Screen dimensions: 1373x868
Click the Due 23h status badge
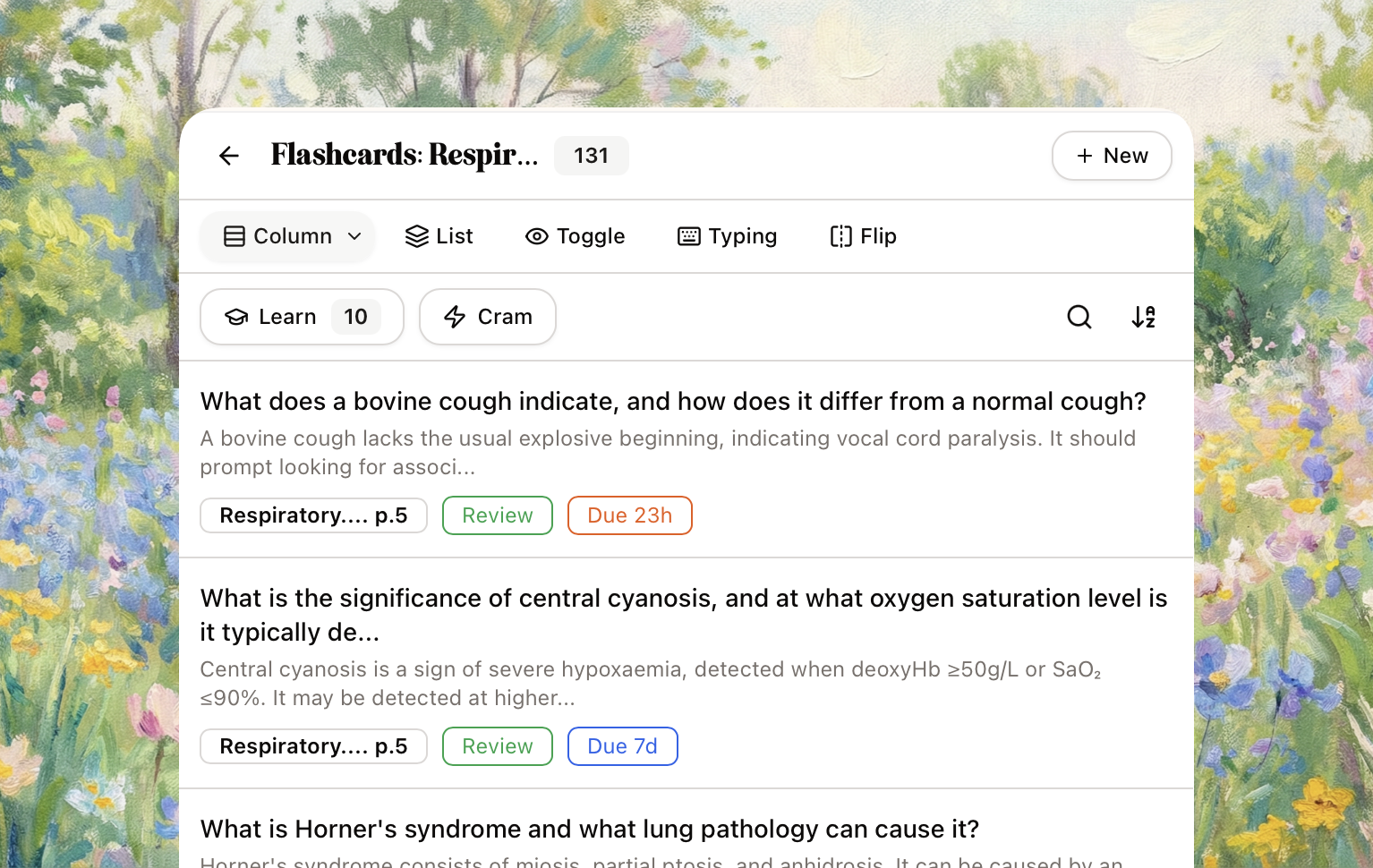click(629, 515)
